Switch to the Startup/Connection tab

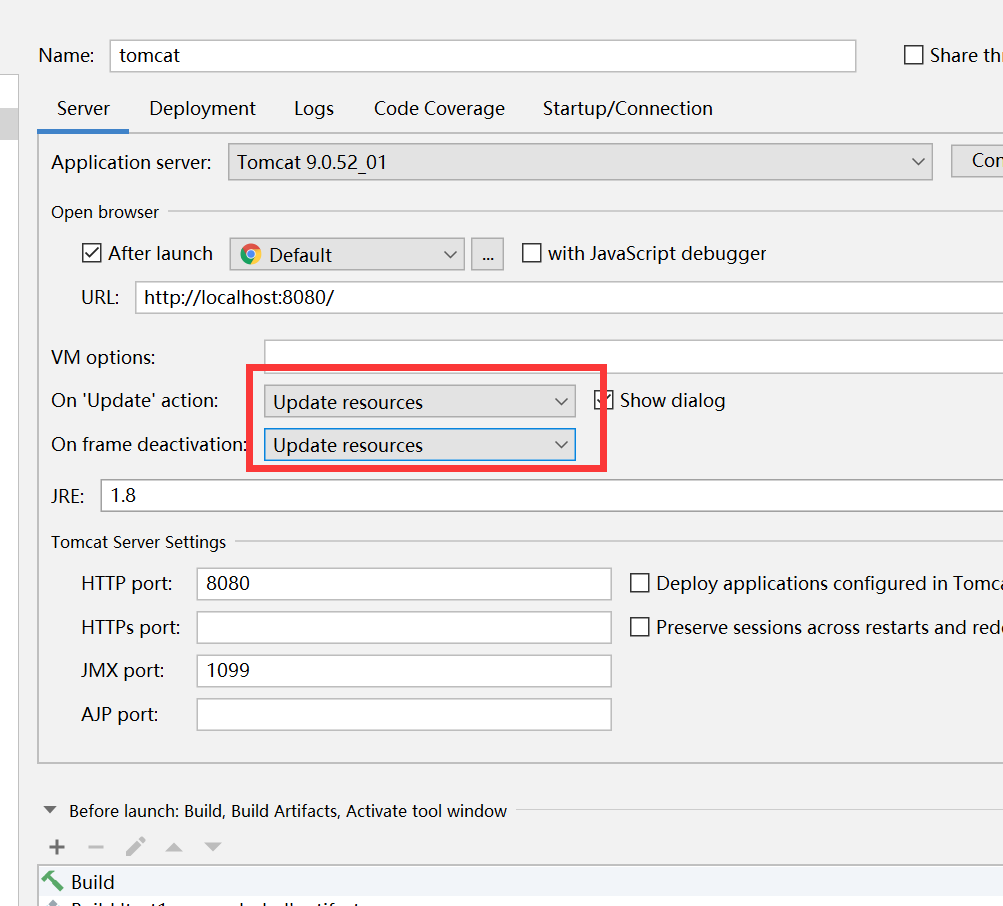click(628, 109)
